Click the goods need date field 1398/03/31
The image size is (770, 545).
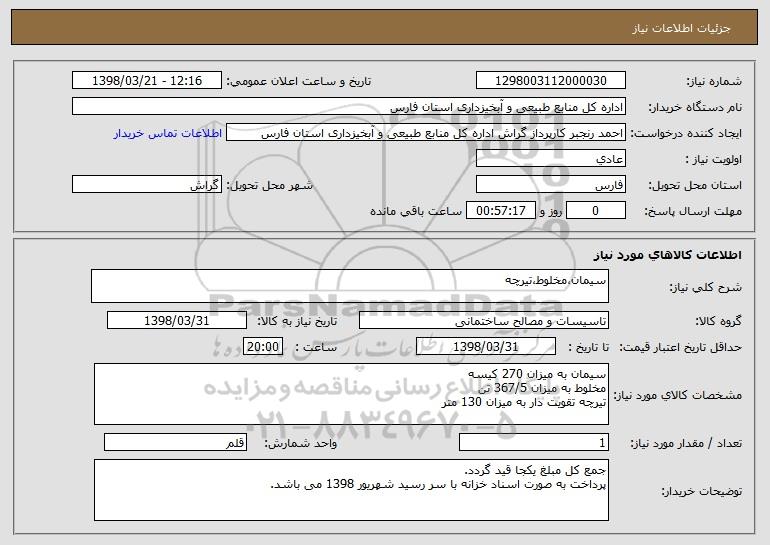click(x=177, y=321)
